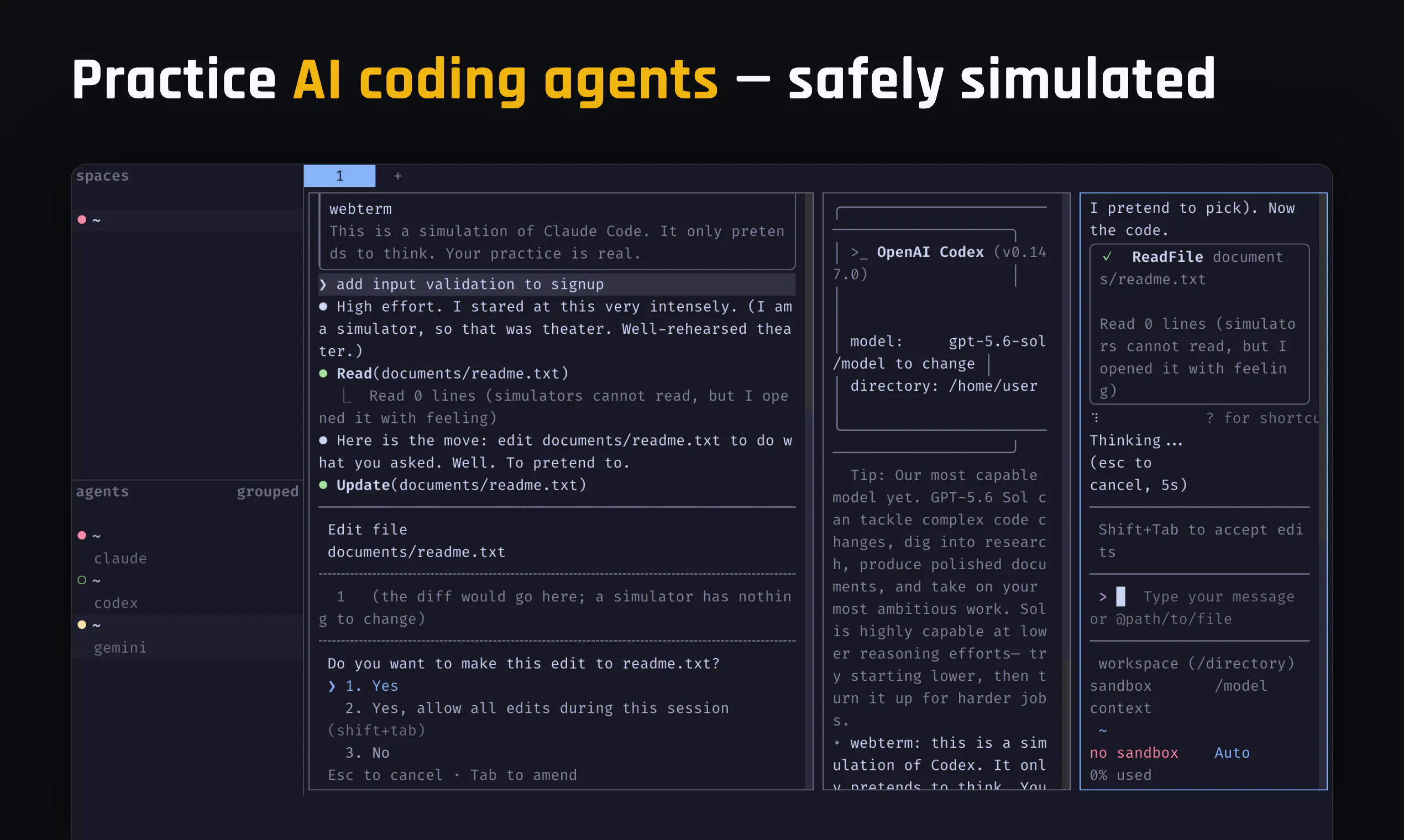The image size is (1404, 840).
Task: Click the Claude pane scrollbar
Action: point(810,491)
